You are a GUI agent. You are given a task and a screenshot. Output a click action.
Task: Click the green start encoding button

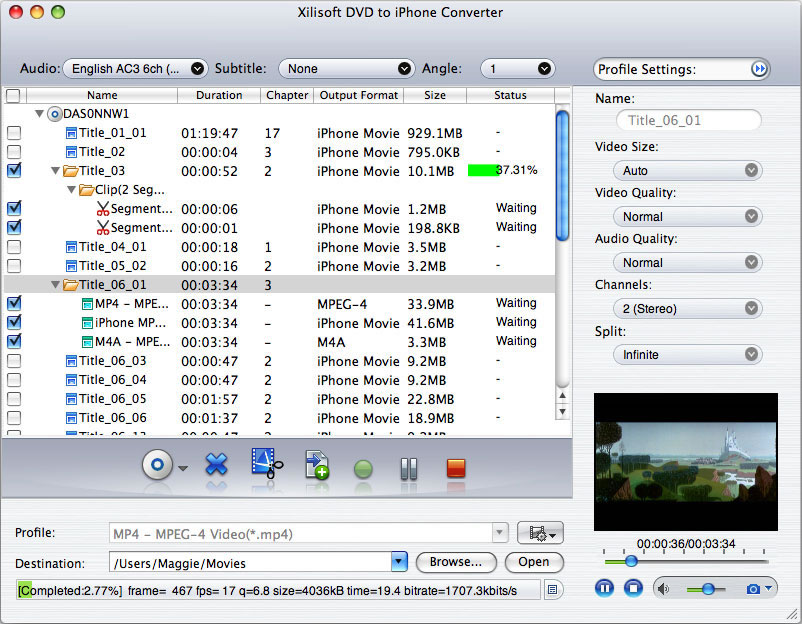click(x=362, y=466)
